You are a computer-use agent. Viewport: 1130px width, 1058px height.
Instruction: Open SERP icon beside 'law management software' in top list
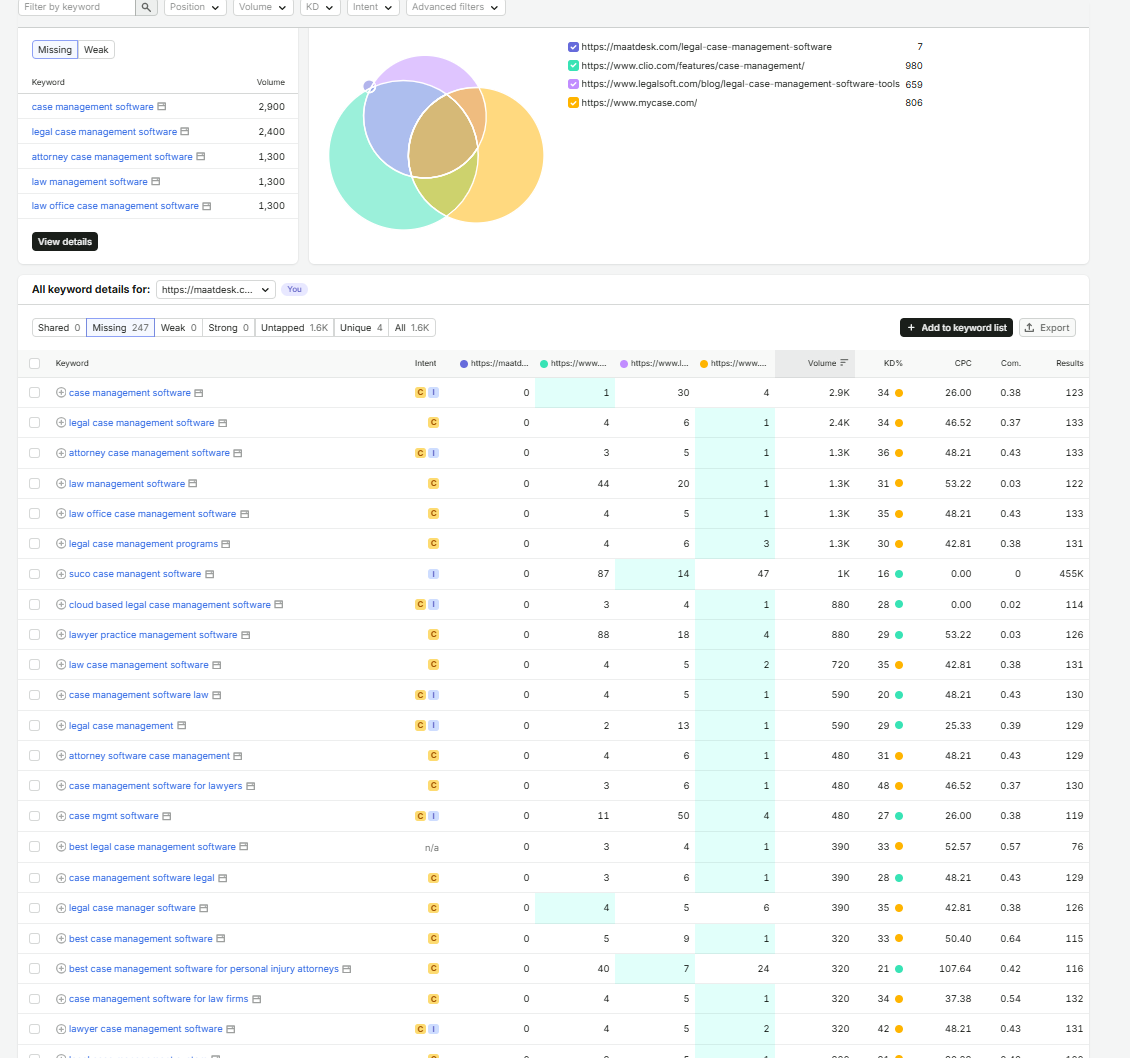click(x=156, y=182)
